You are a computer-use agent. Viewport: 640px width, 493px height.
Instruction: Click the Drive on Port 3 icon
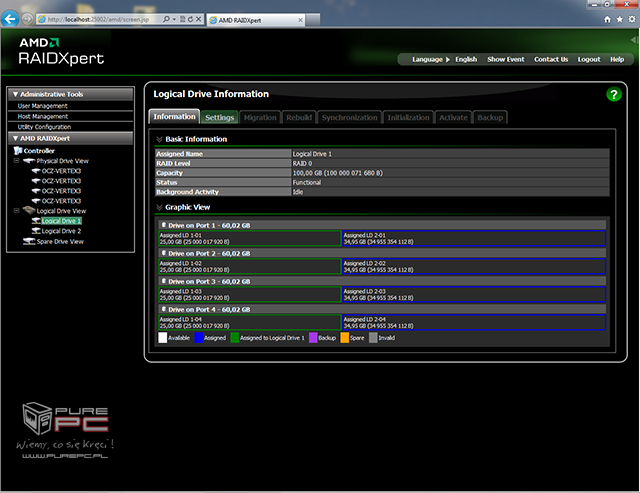[x=164, y=281]
